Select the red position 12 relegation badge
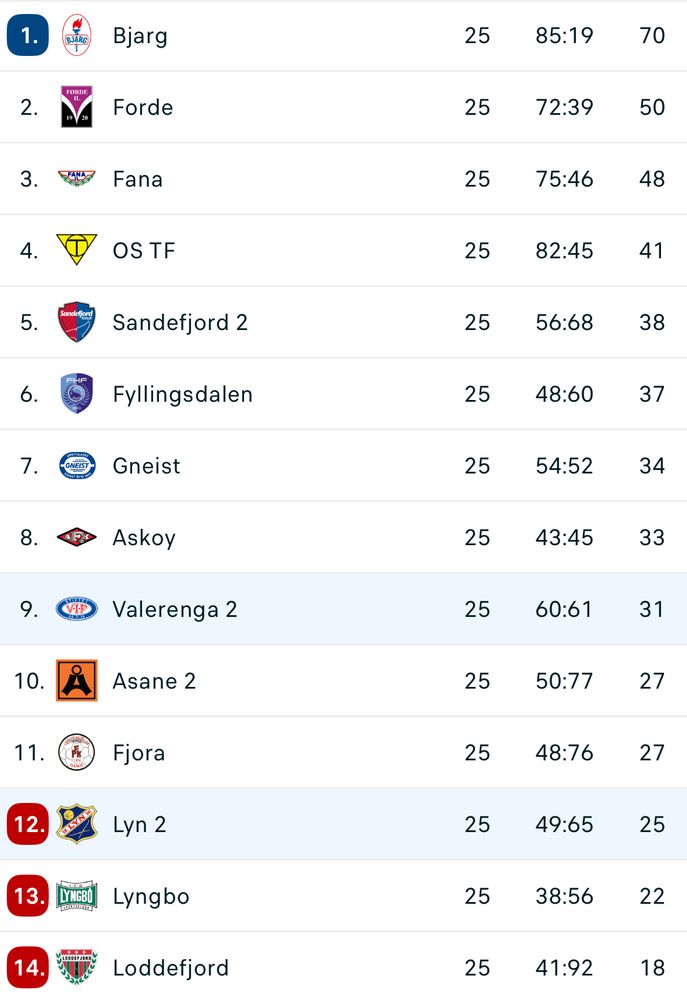This screenshot has height=1000, width=687. click(27, 824)
